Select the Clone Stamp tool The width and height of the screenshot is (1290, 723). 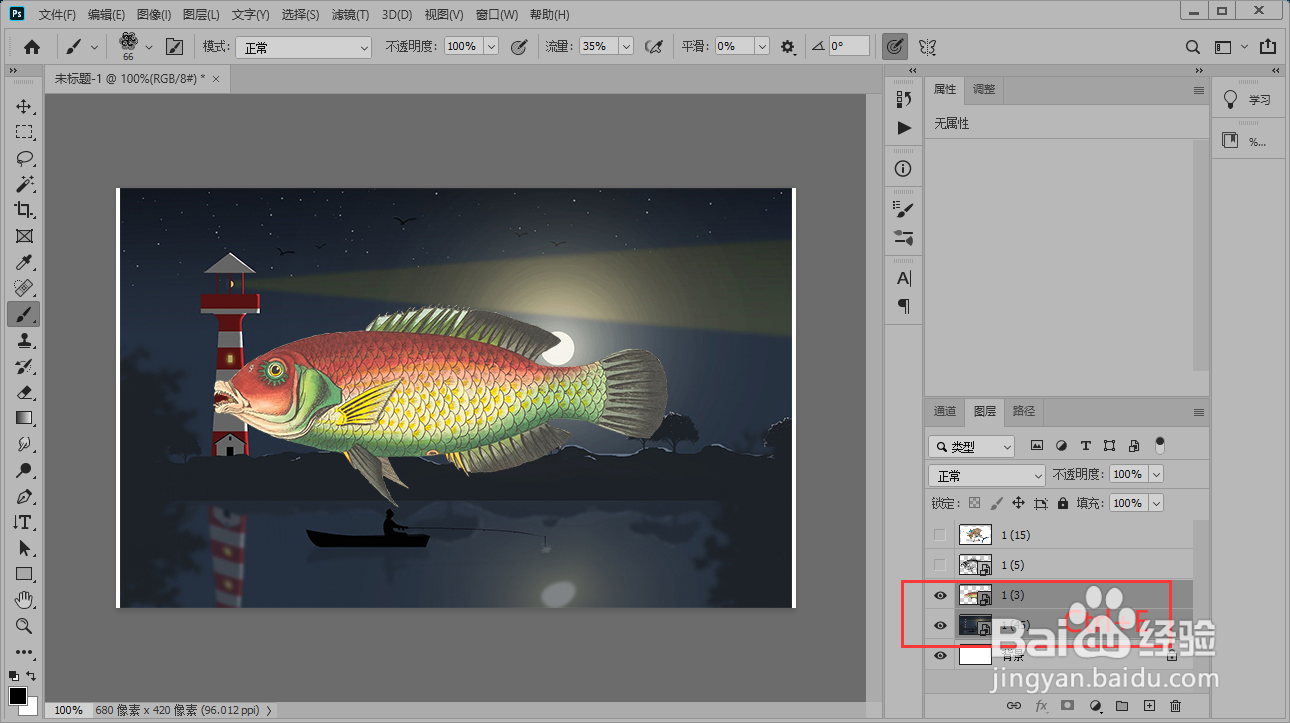[24, 341]
